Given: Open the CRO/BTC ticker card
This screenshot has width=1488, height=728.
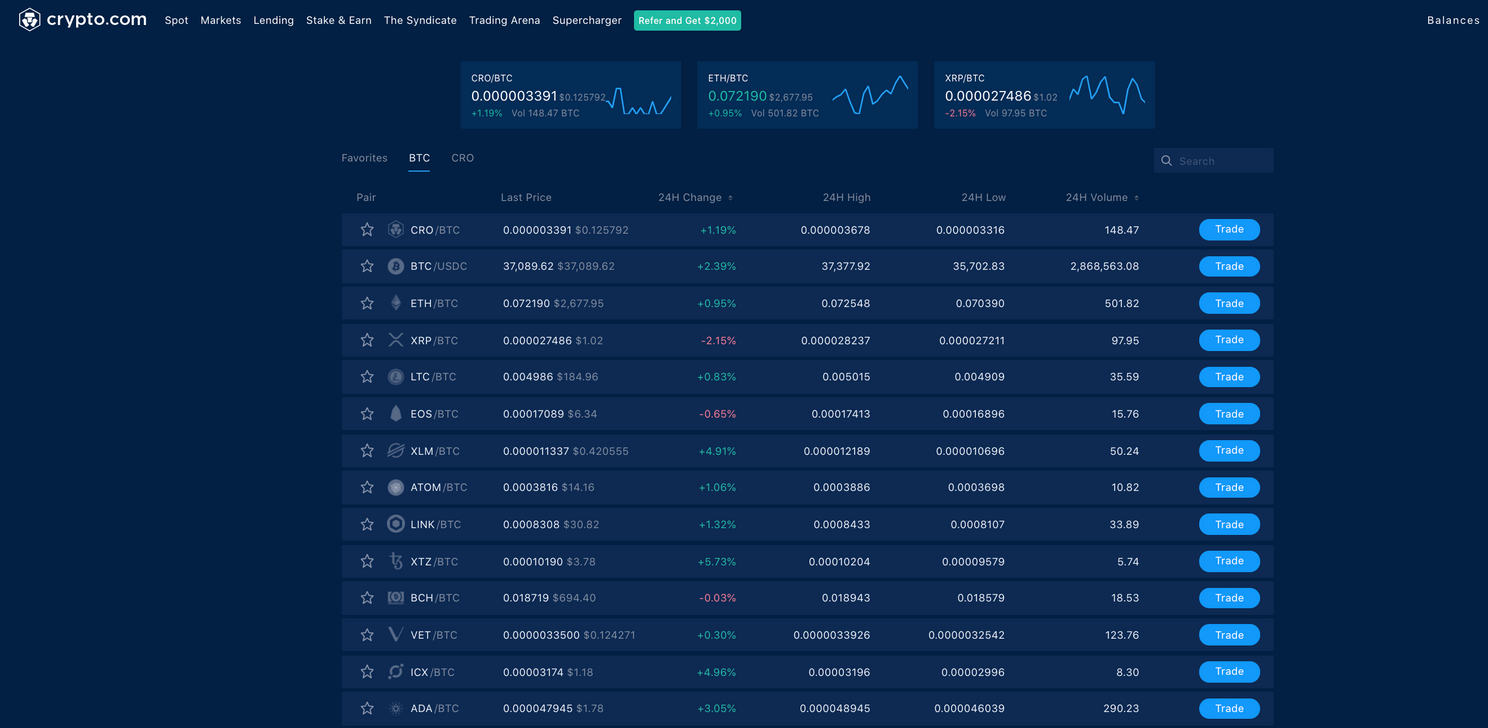Looking at the screenshot, I should (x=571, y=95).
